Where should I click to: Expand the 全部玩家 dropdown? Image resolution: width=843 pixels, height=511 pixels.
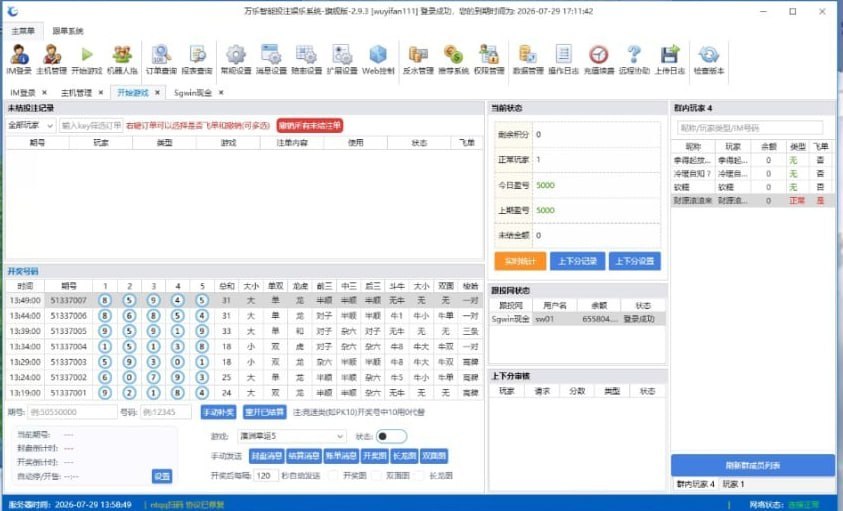point(31,125)
